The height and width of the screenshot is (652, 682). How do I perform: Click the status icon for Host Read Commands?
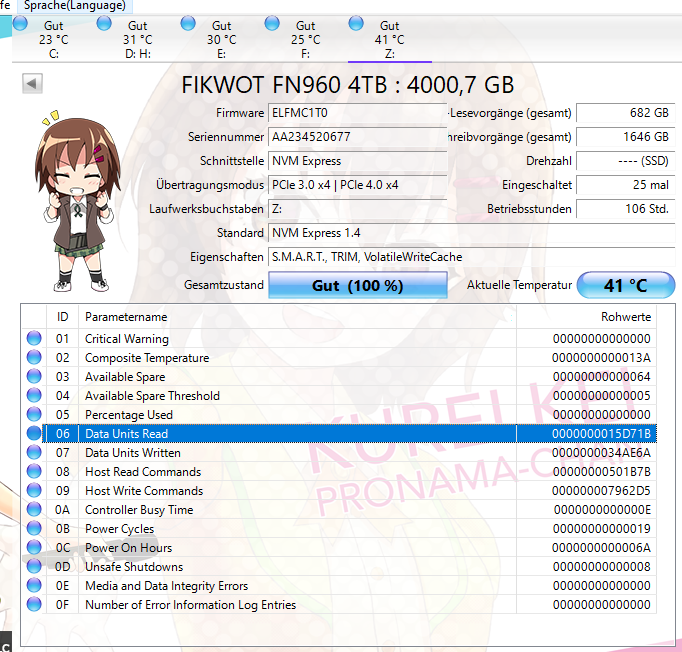click(34, 471)
